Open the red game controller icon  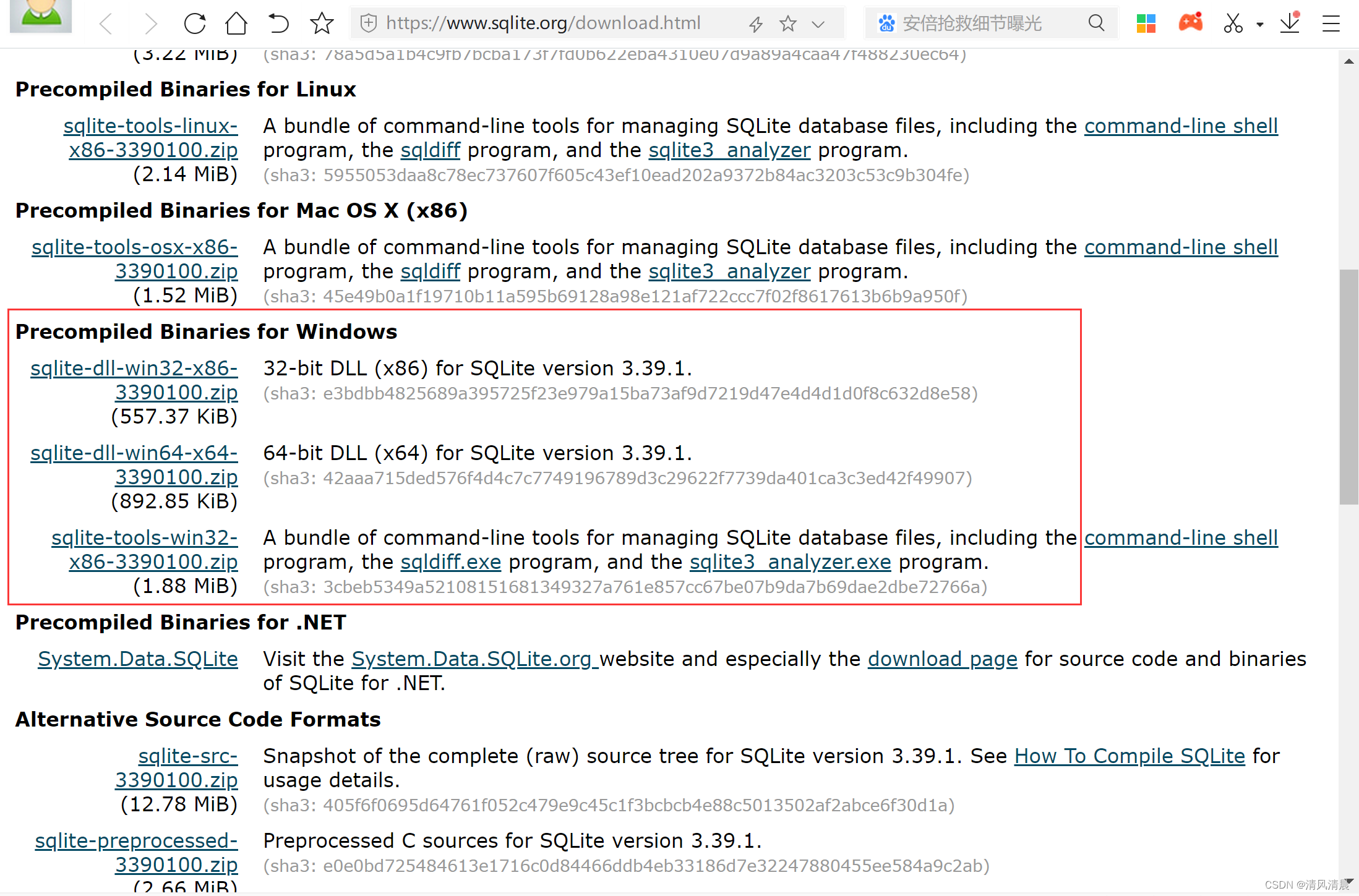pyautogui.click(x=1190, y=22)
